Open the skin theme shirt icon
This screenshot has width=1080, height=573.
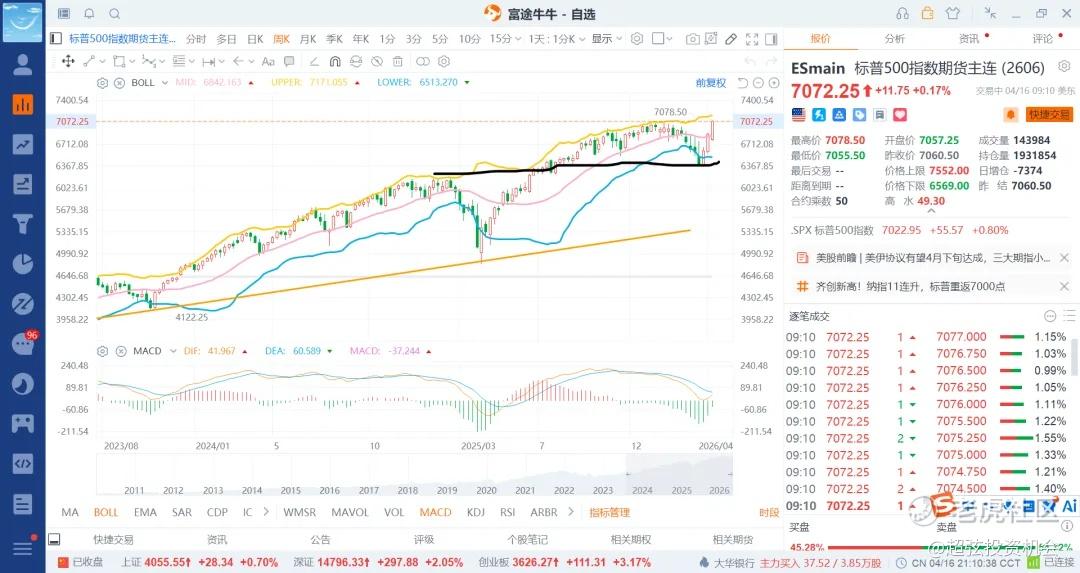pyautogui.click(x=953, y=13)
